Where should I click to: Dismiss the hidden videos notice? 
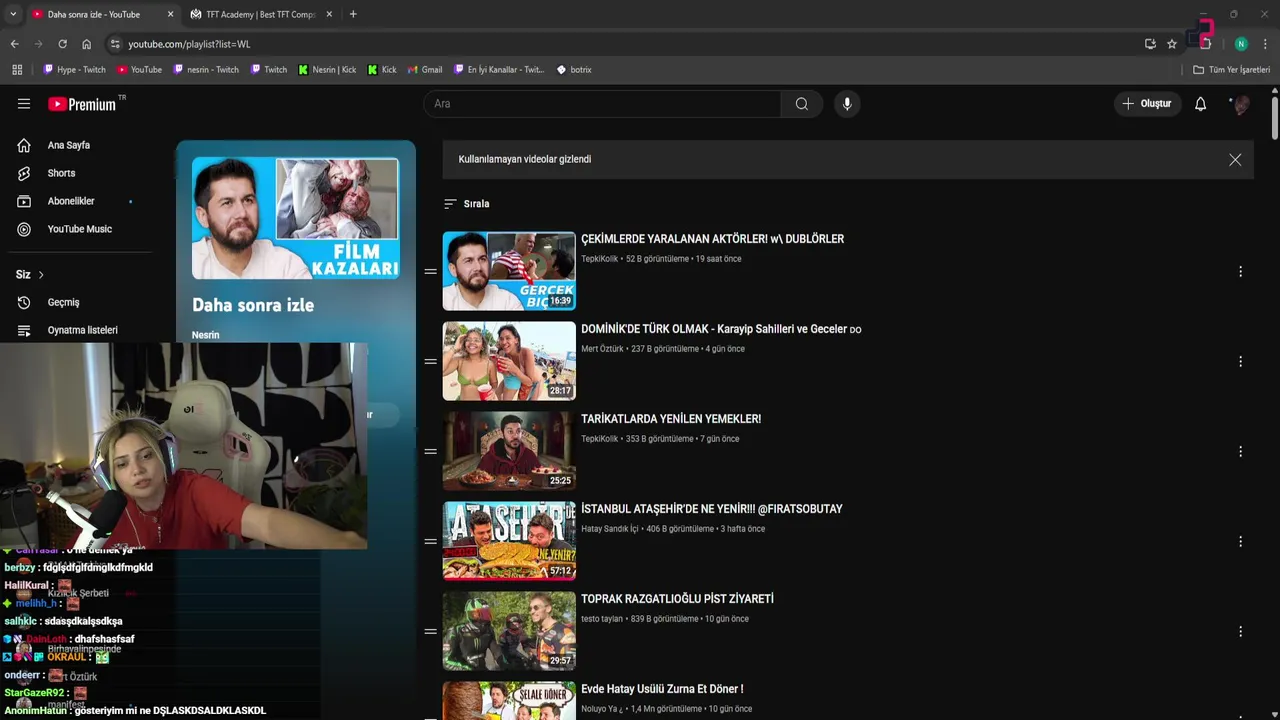(1235, 160)
